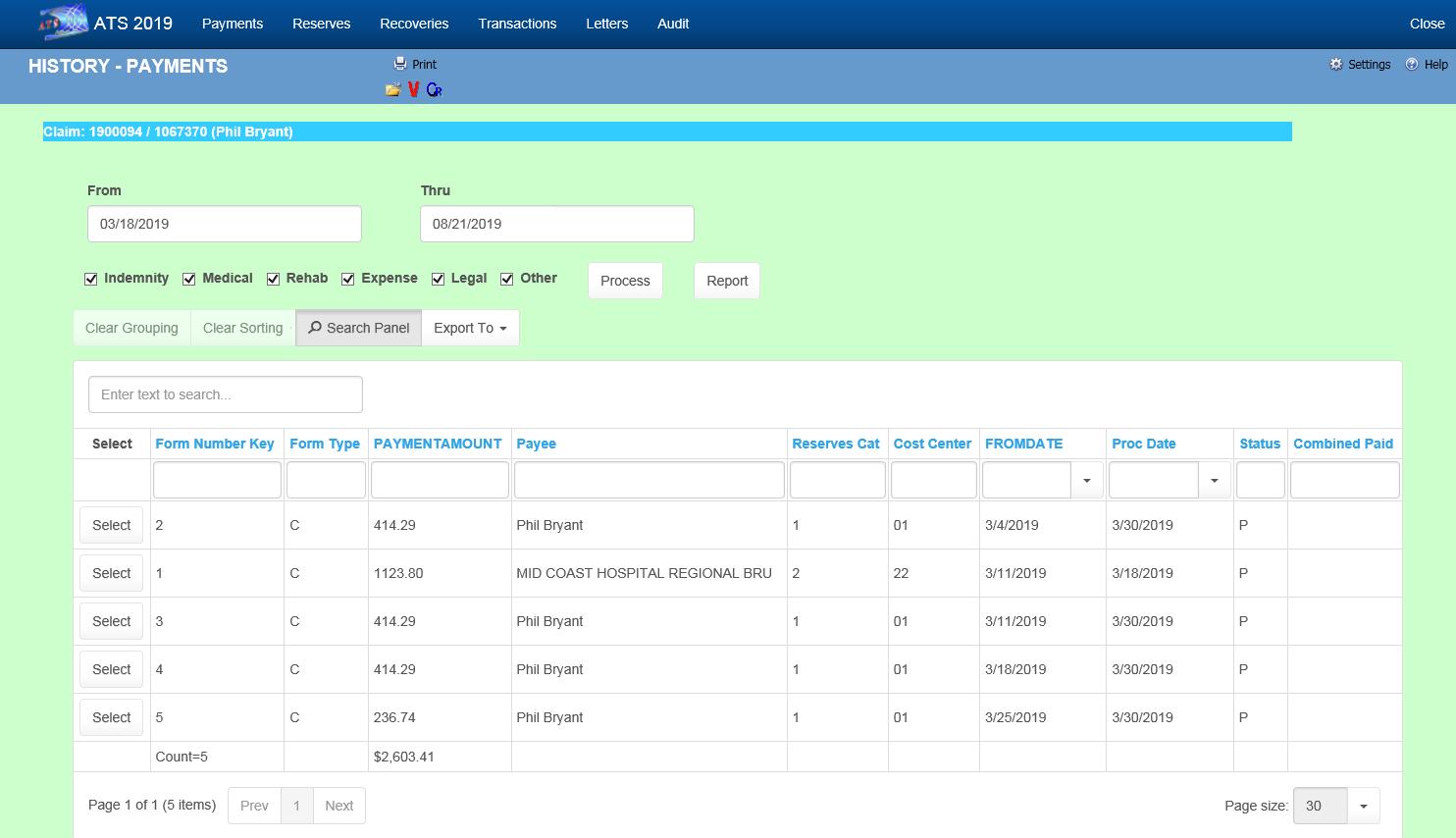Screen dimensions: 1456x838
Task: Open the yellow folder icon
Action: tap(393, 90)
